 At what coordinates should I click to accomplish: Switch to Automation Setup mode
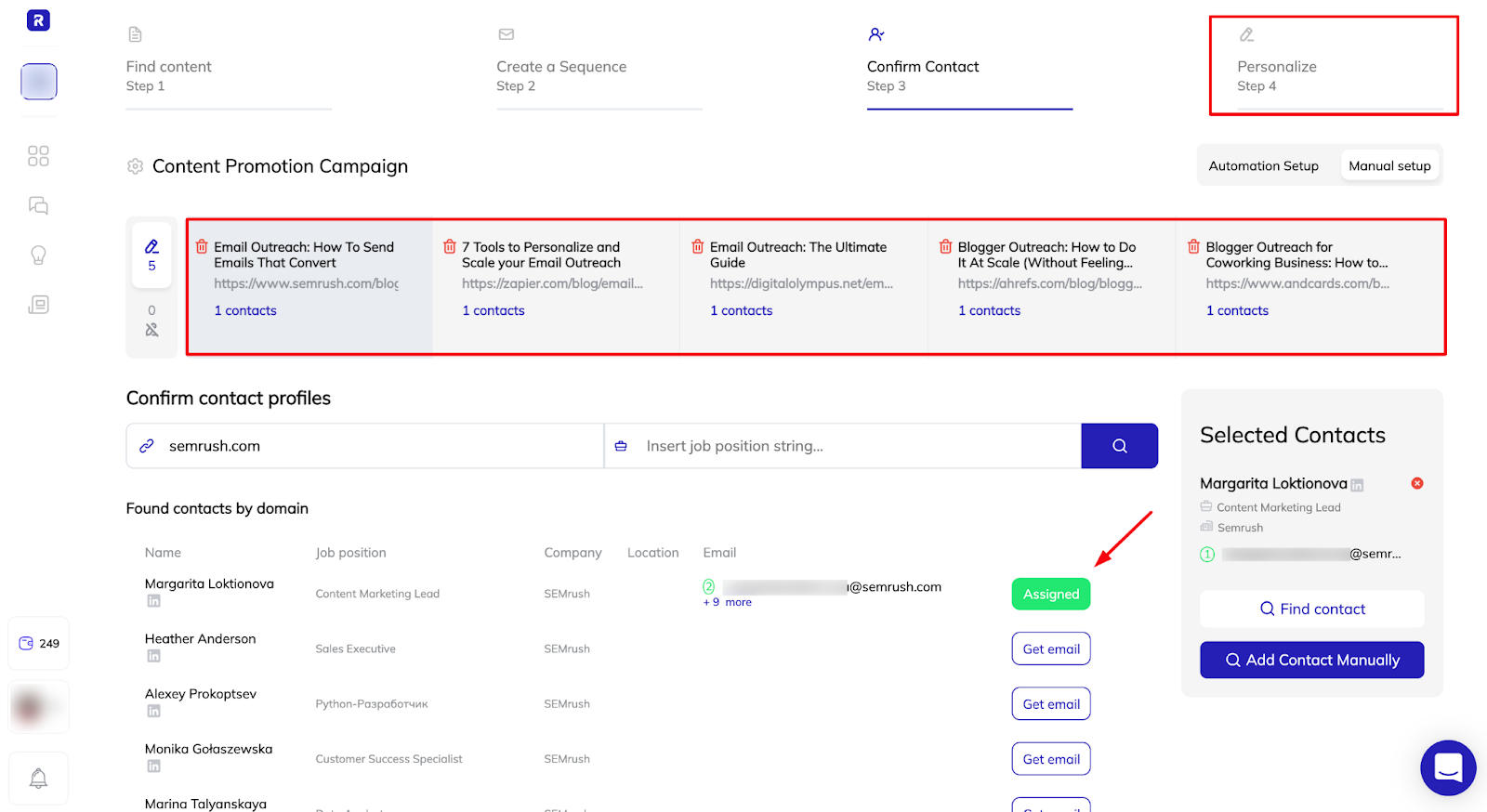[1263, 166]
